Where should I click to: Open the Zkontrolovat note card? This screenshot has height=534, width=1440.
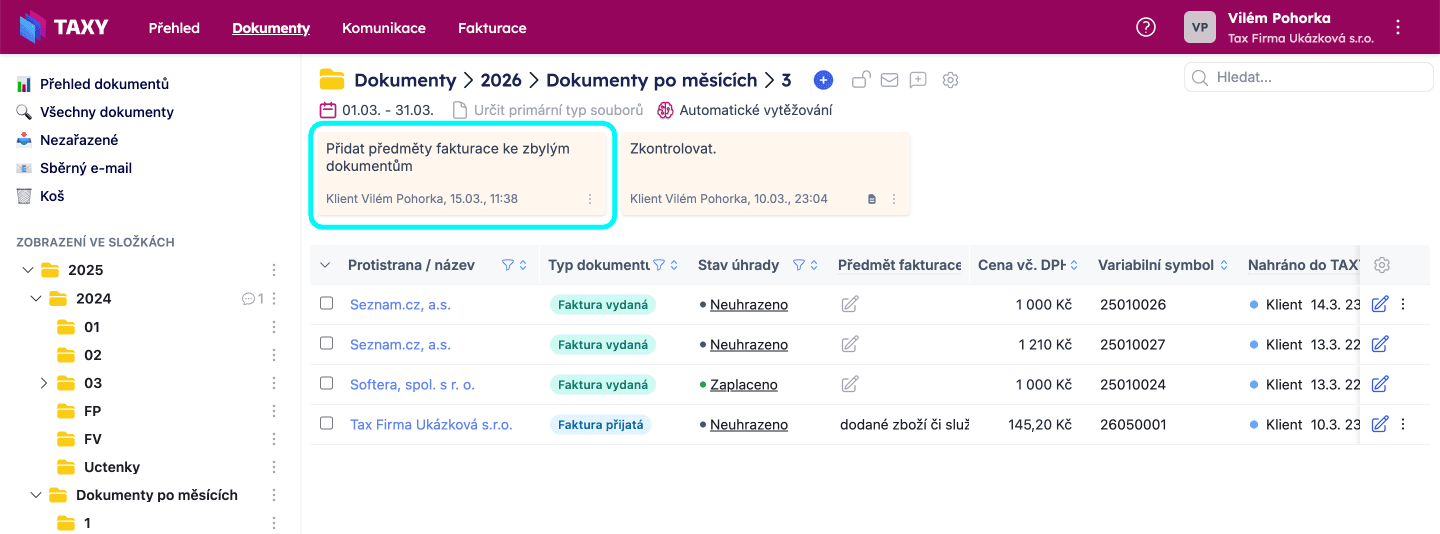click(766, 174)
